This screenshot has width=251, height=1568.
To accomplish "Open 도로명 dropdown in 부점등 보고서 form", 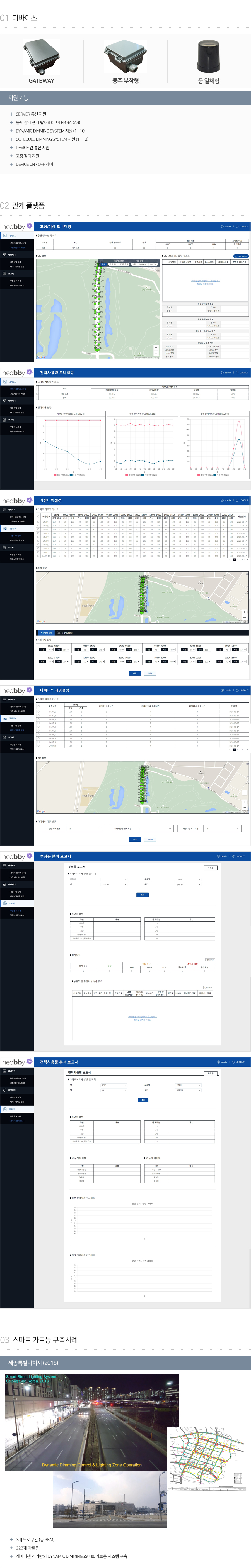I will (x=188, y=879).
